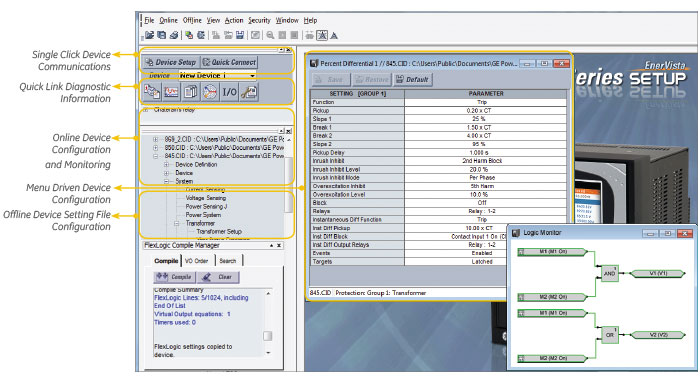Click the Percent Differential window title icon
Screen dimensions: 700x382
point(314,63)
